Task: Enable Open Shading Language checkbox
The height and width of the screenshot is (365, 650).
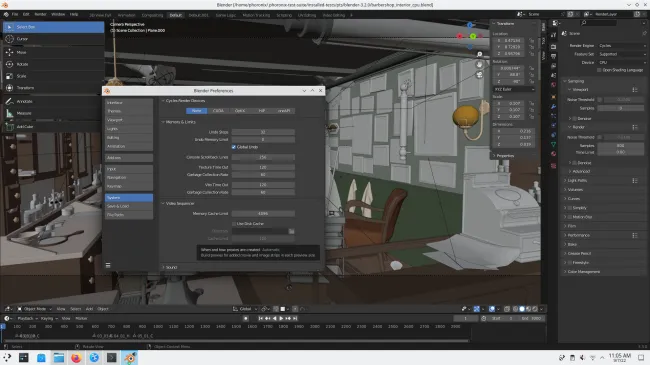Action: click(599, 70)
